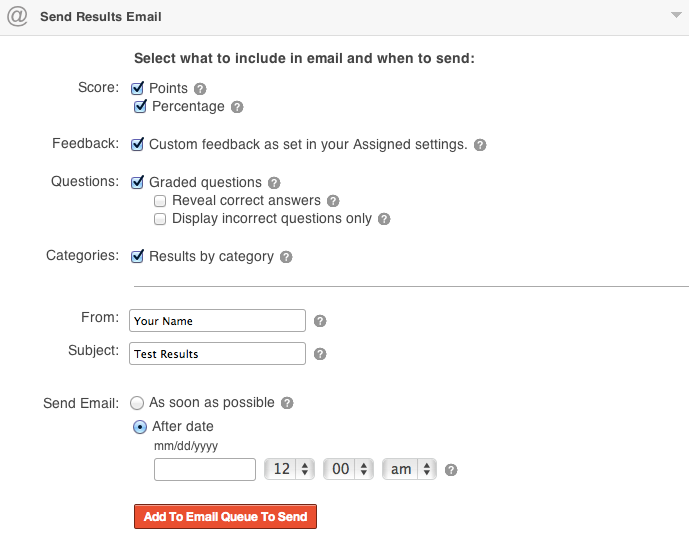This screenshot has height=555, width=689.
Task: Uncheck the Points checkbox
Action: (138, 88)
